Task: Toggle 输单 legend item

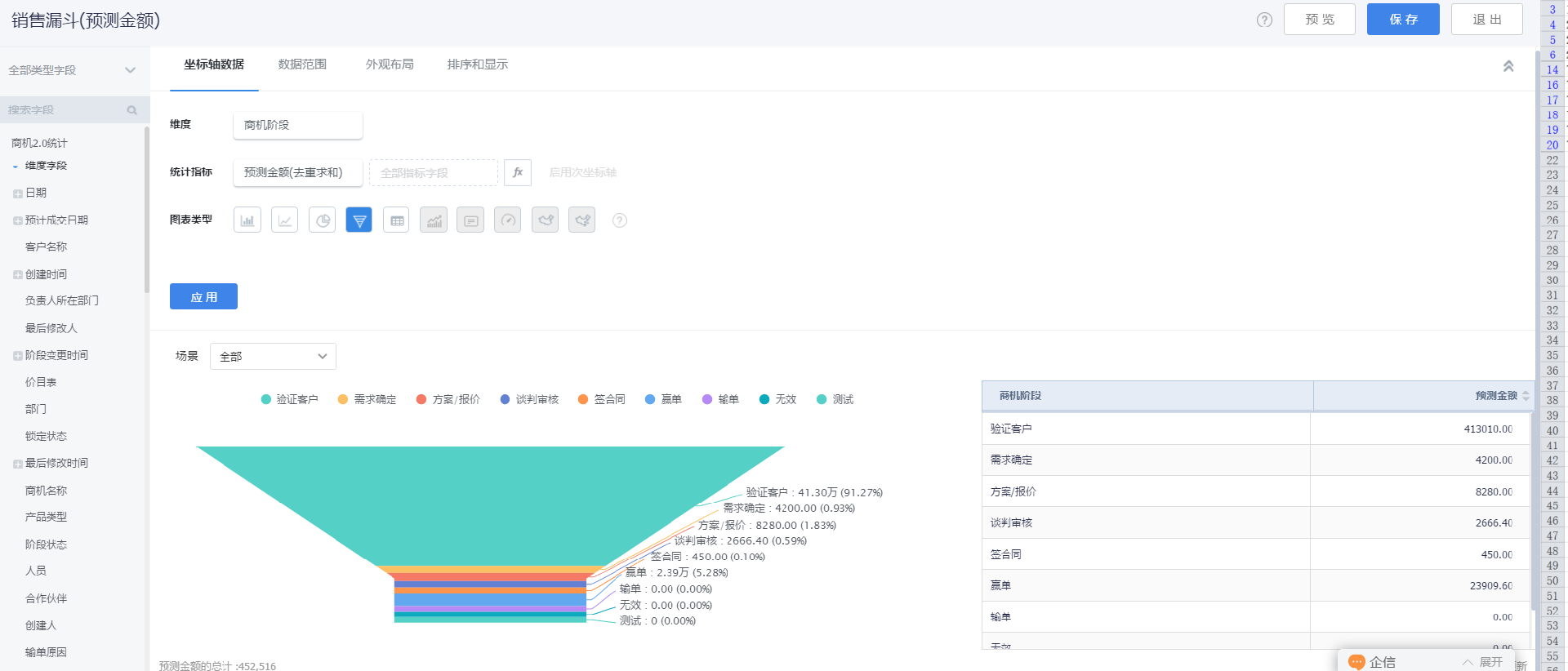Action: (720, 399)
